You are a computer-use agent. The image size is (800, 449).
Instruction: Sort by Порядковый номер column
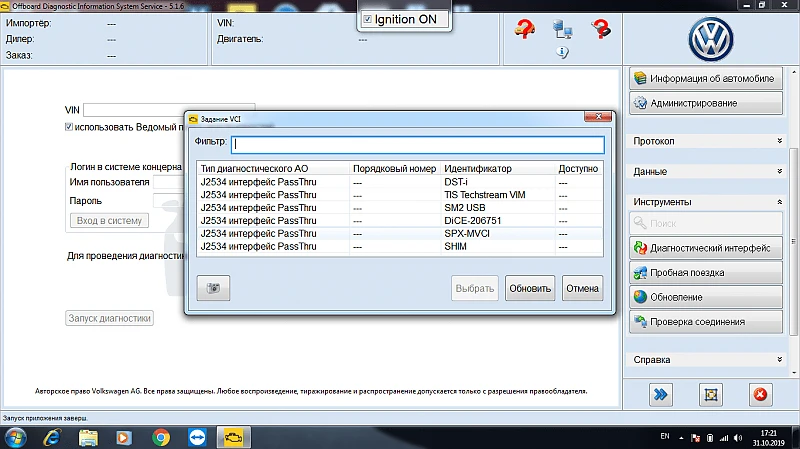(395, 168)
